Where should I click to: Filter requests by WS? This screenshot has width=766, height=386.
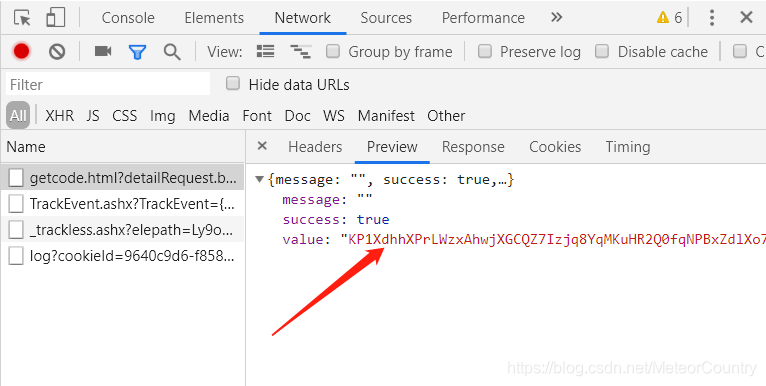click(334, 116)
